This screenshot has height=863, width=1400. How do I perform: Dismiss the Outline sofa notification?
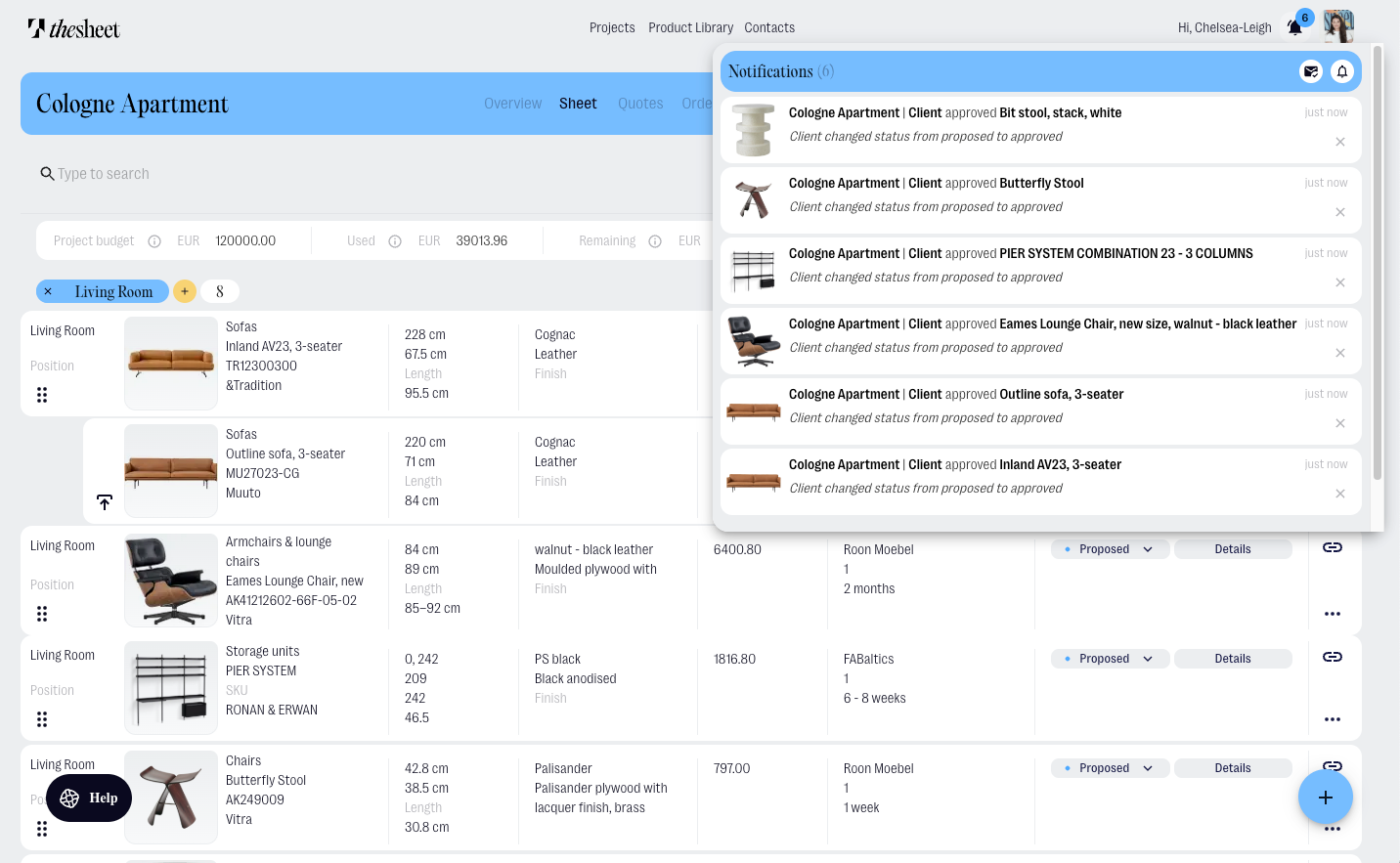1340,423
